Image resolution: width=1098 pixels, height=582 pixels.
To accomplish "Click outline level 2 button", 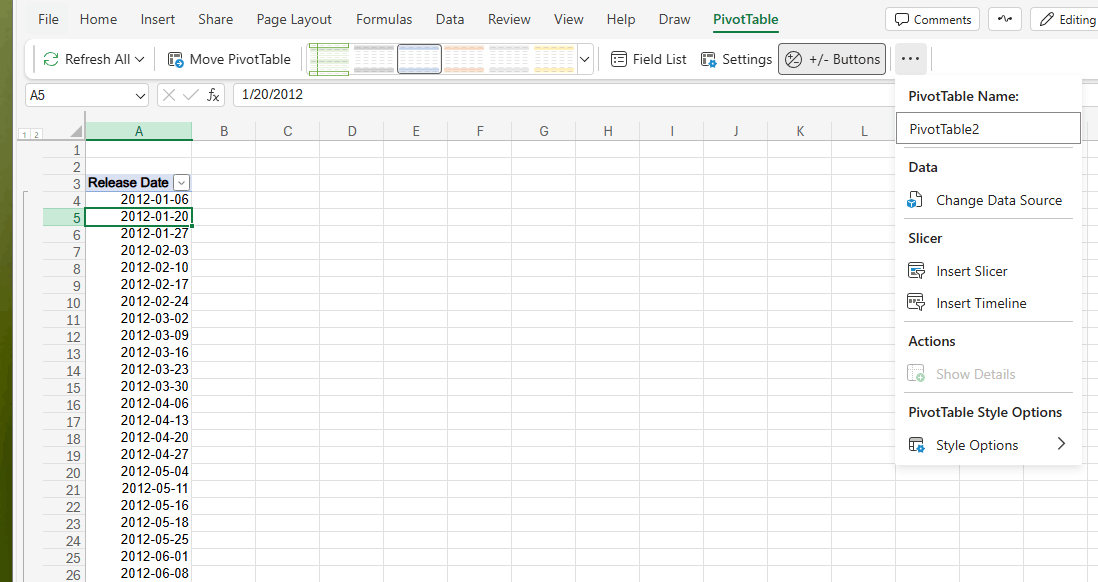I will click(36, 134).
